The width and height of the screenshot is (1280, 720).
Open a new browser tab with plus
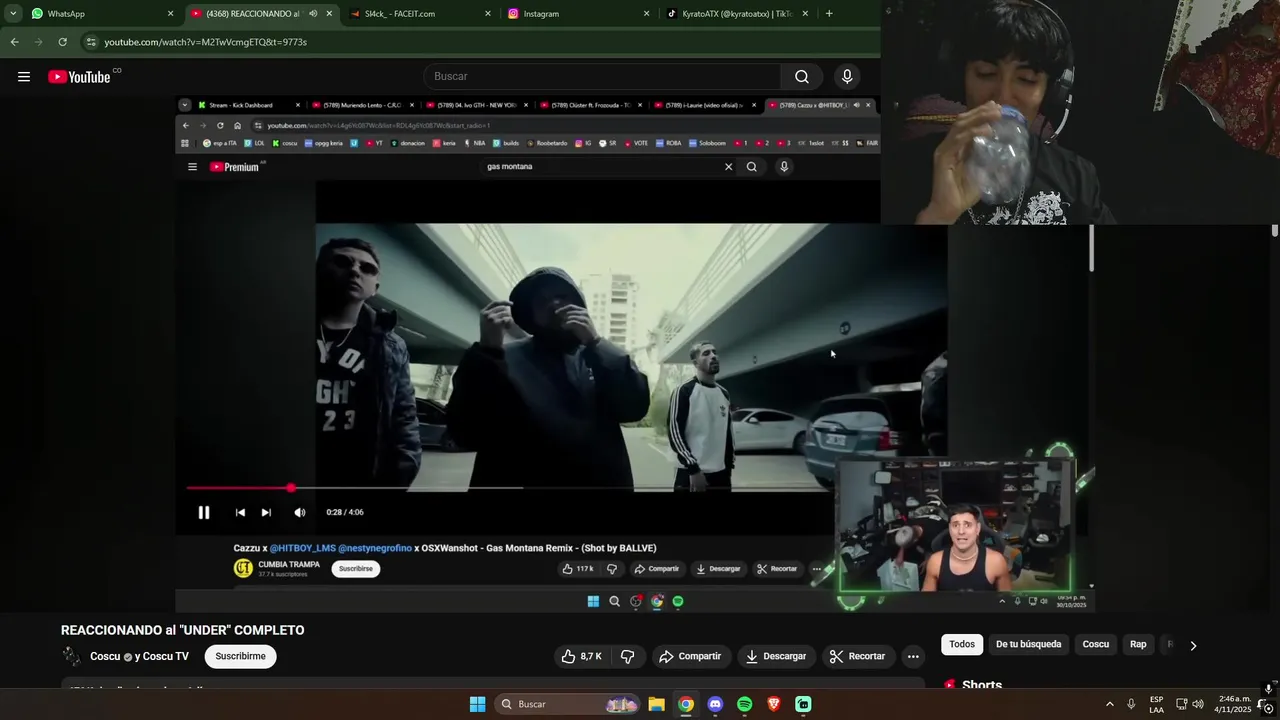click(x=829, y=14)
